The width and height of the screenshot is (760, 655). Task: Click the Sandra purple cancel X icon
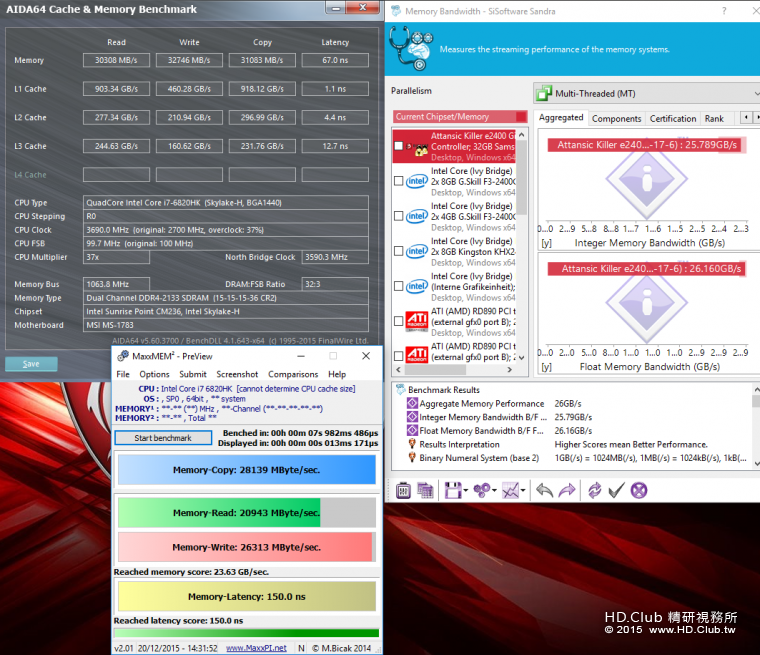click(x=639, y=491)
